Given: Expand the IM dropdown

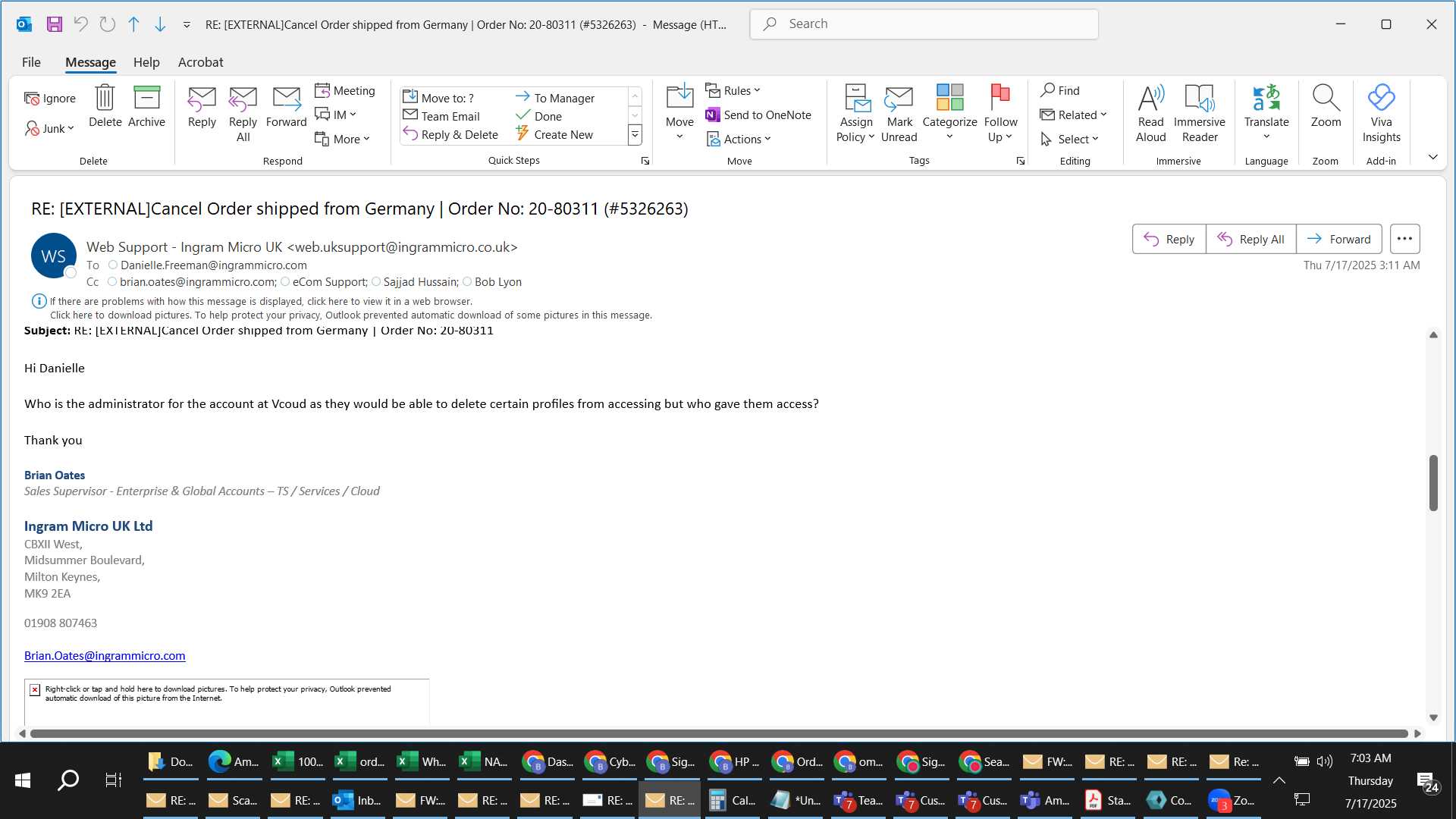Looking at the screenshot, I should [x=335, y=115].
